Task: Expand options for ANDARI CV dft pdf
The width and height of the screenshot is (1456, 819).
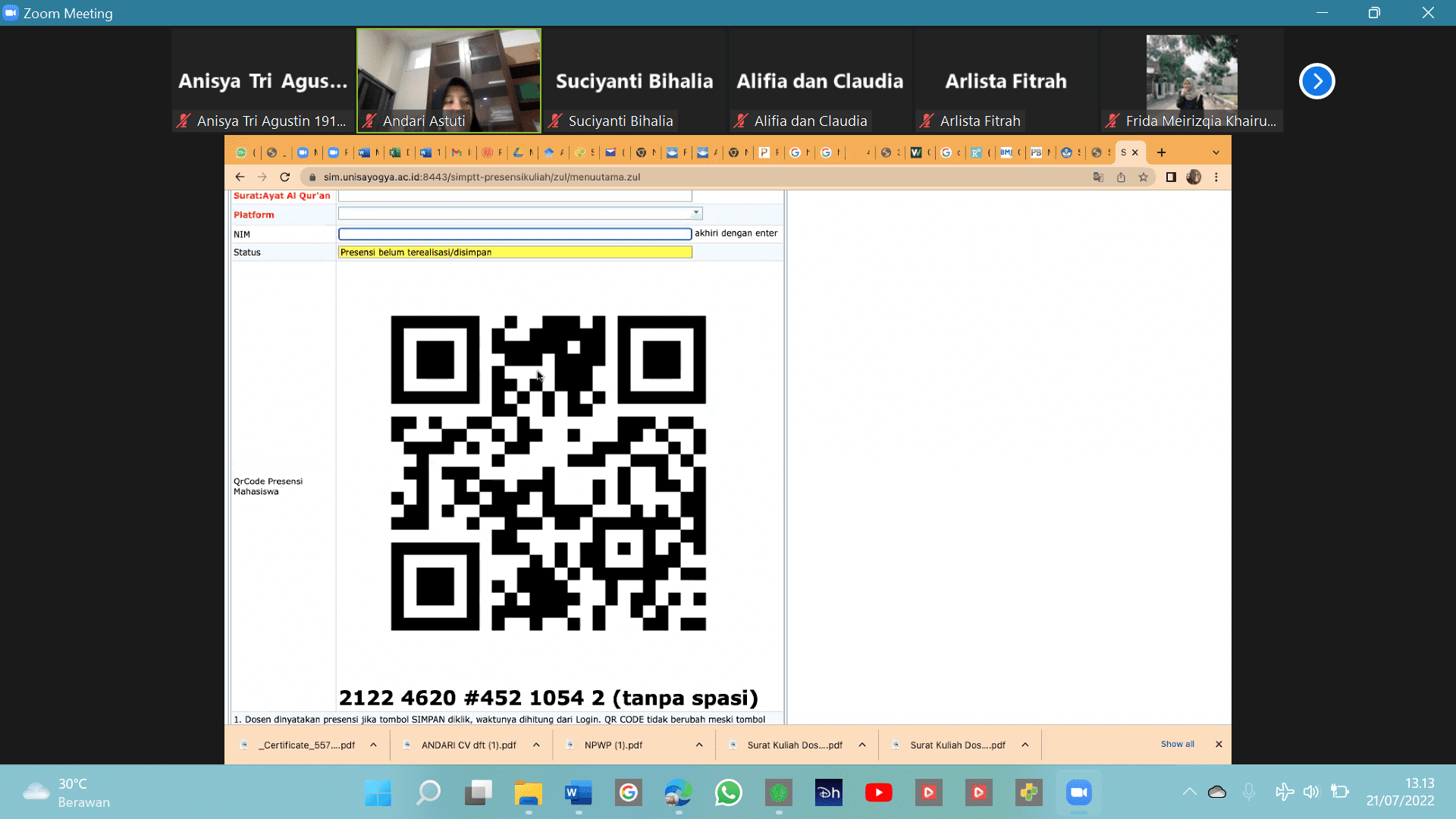Action: coord(536,745)
